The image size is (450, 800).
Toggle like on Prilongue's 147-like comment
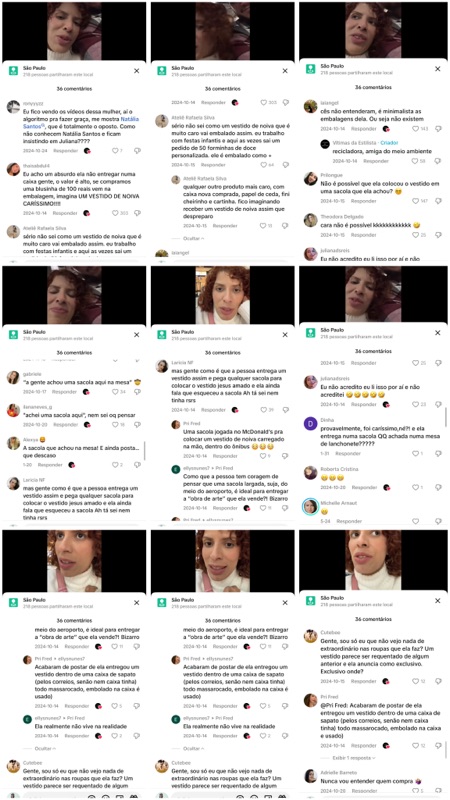415,201
